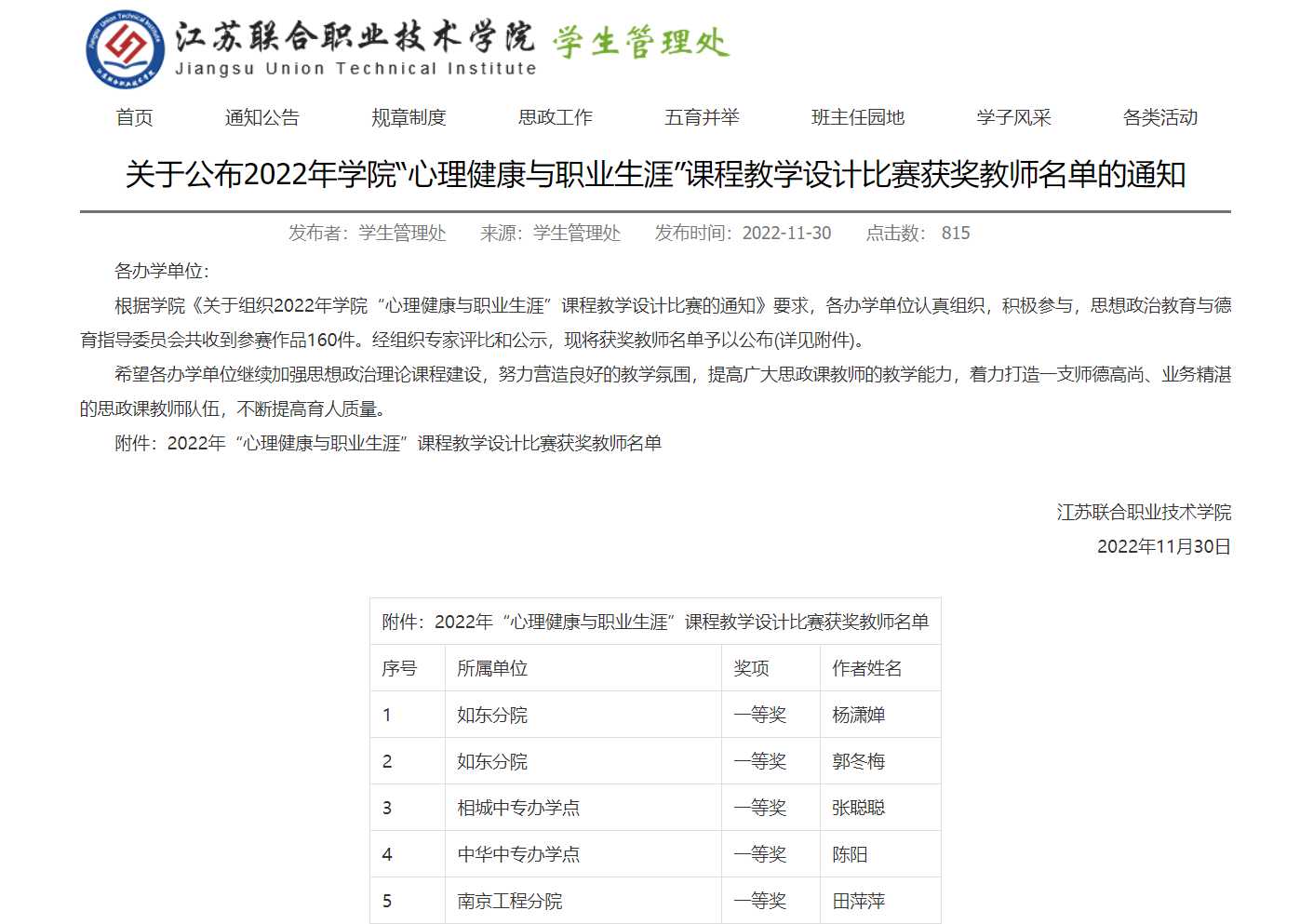
Task: Click the 点击数 815 counter
Action: [918, 233]
